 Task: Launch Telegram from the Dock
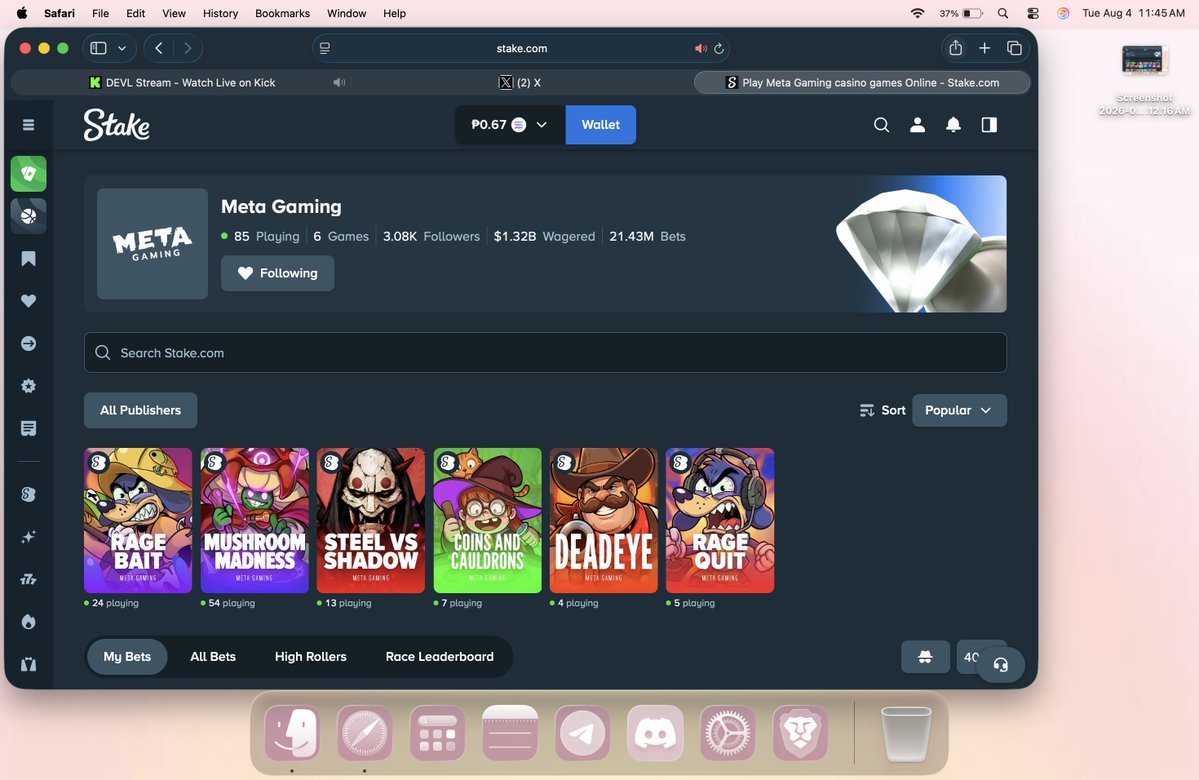583,733
